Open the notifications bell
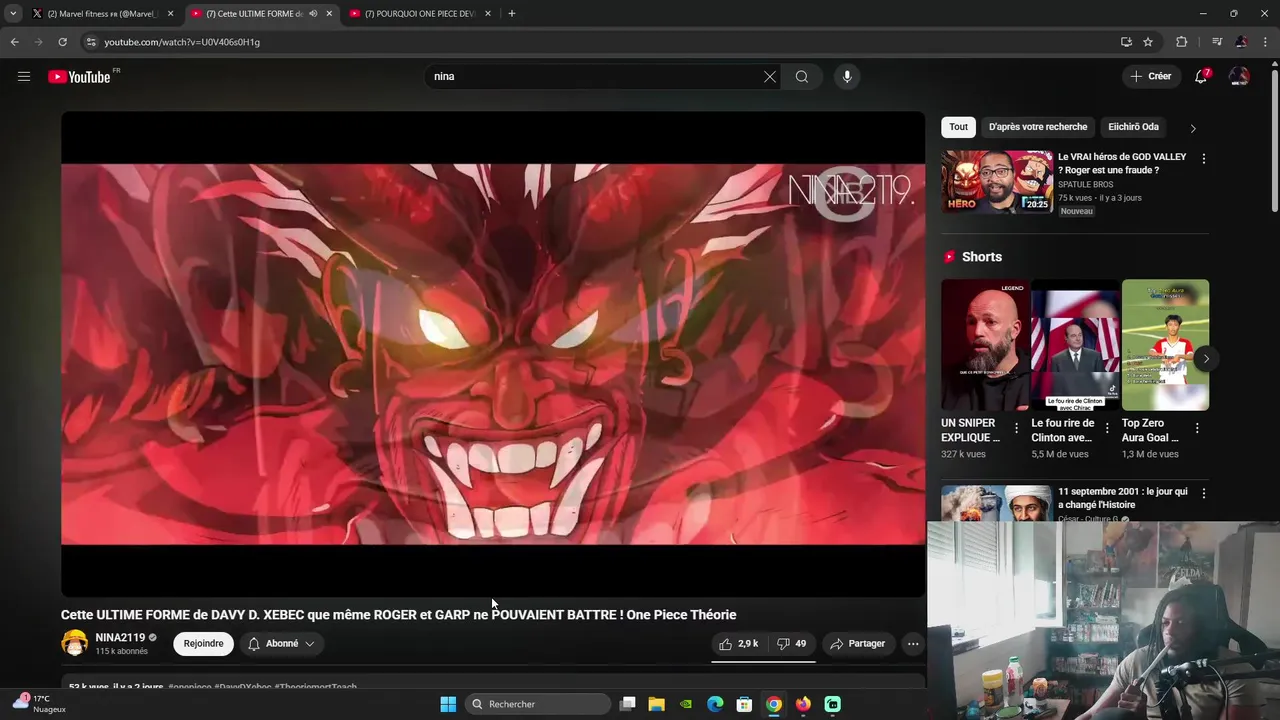Screen dimensions: 1280x720 click(x=1201, y=76)
